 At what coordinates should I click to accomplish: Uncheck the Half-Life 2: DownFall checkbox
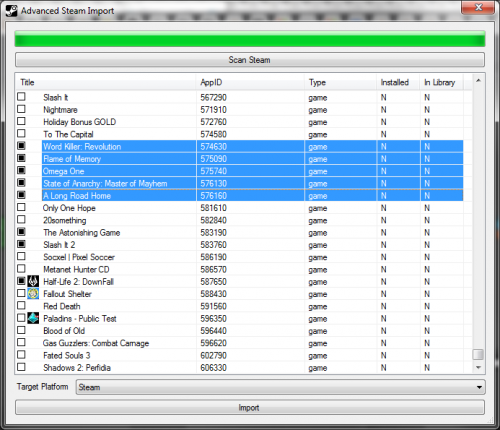click(21, 281)
